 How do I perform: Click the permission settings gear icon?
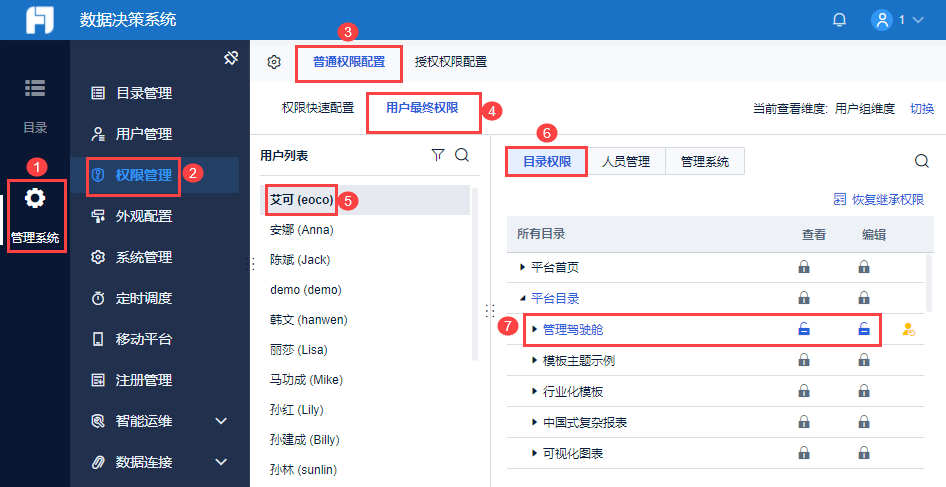coord(274,62)
